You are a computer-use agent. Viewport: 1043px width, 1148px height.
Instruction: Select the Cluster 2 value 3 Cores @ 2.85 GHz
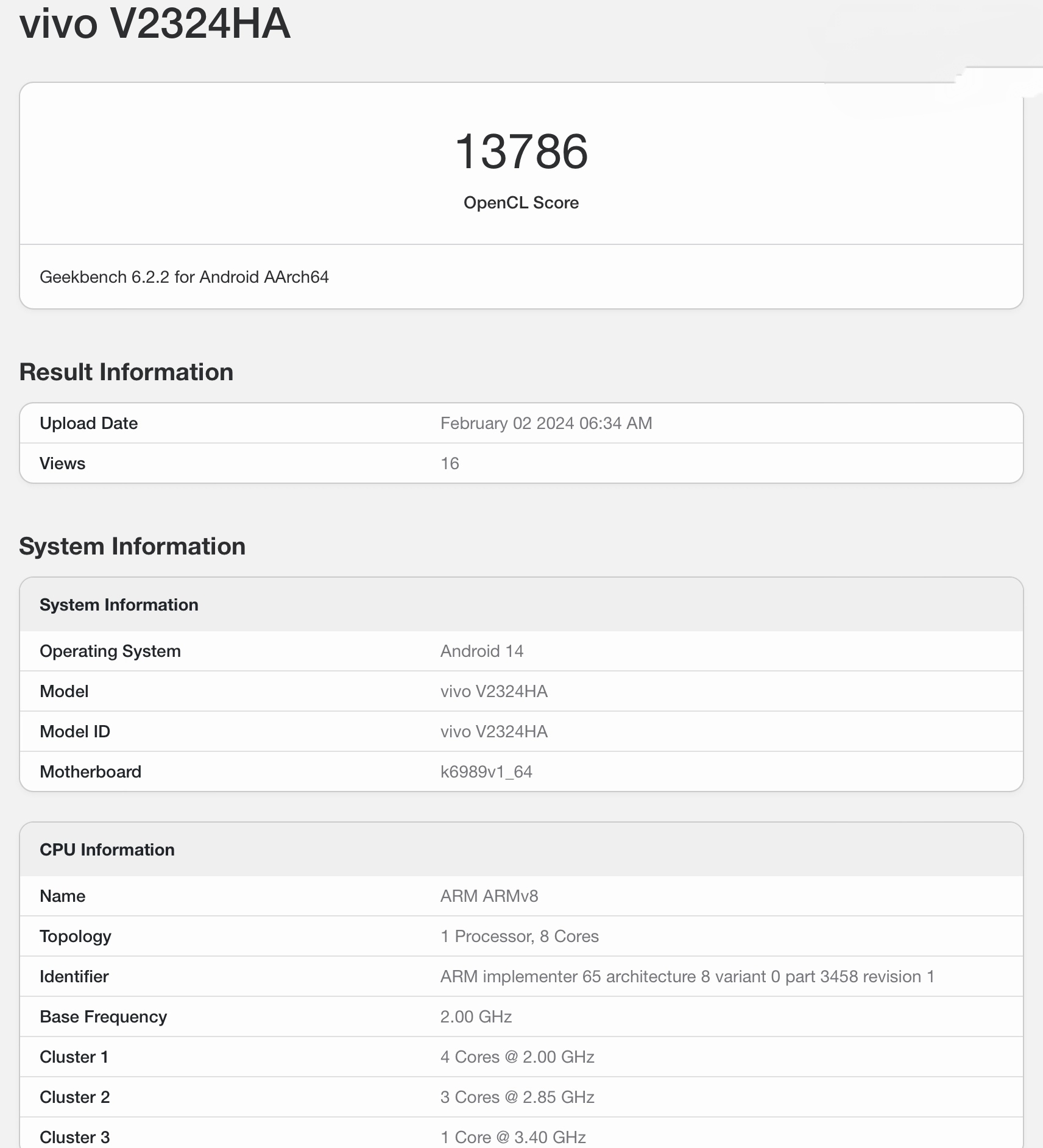pos(517,1097)
